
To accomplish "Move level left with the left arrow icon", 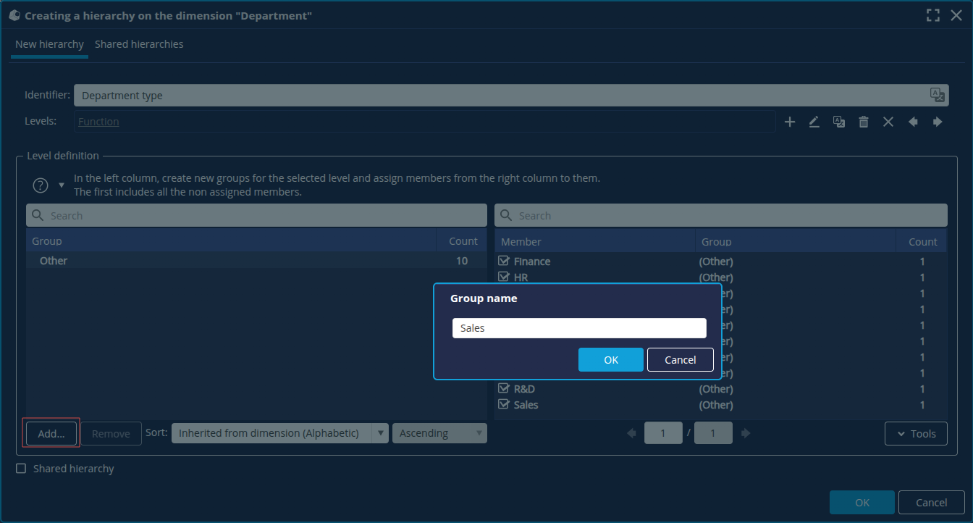I will tap(913, 122).
